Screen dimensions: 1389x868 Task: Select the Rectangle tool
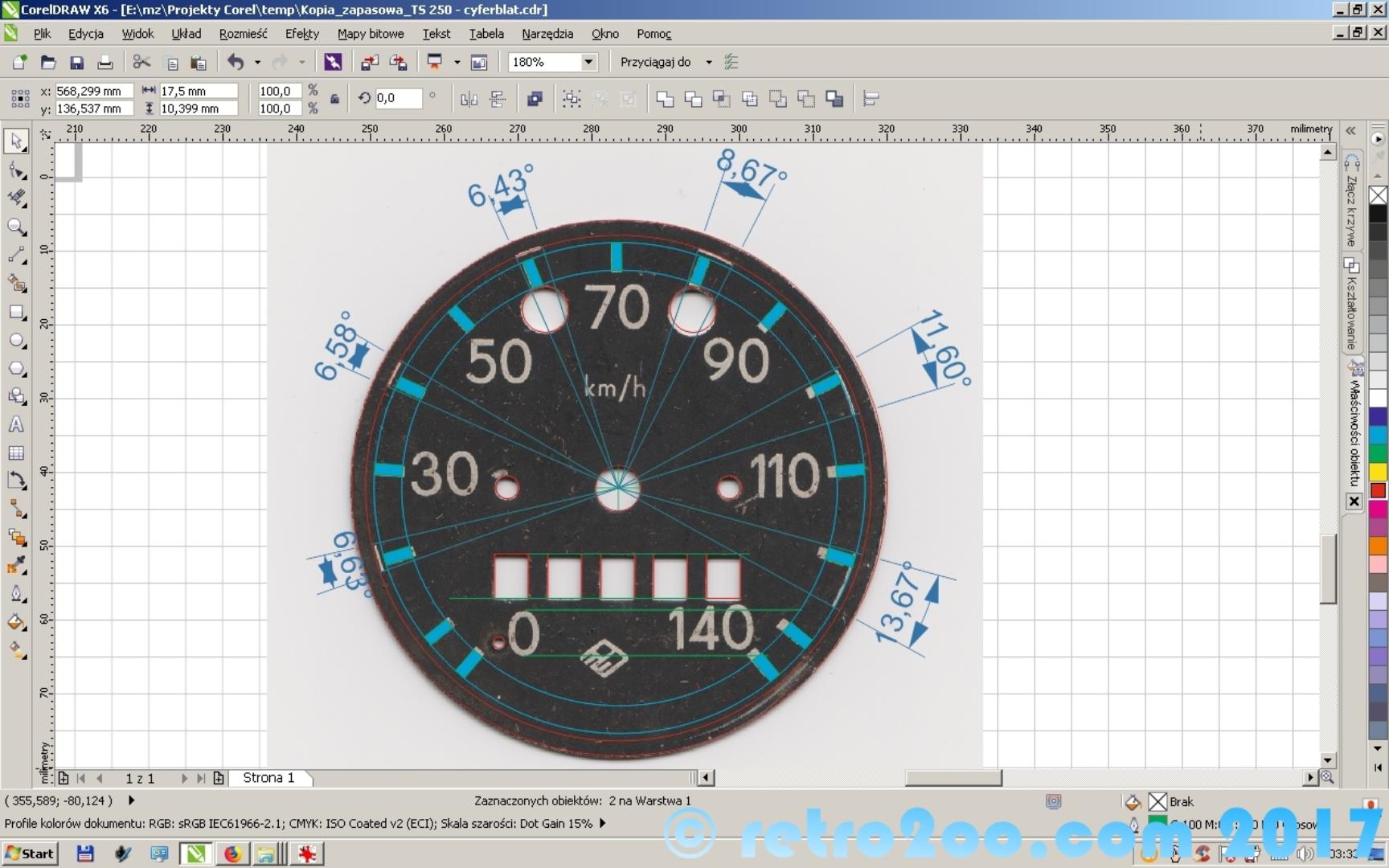(16, 312)
